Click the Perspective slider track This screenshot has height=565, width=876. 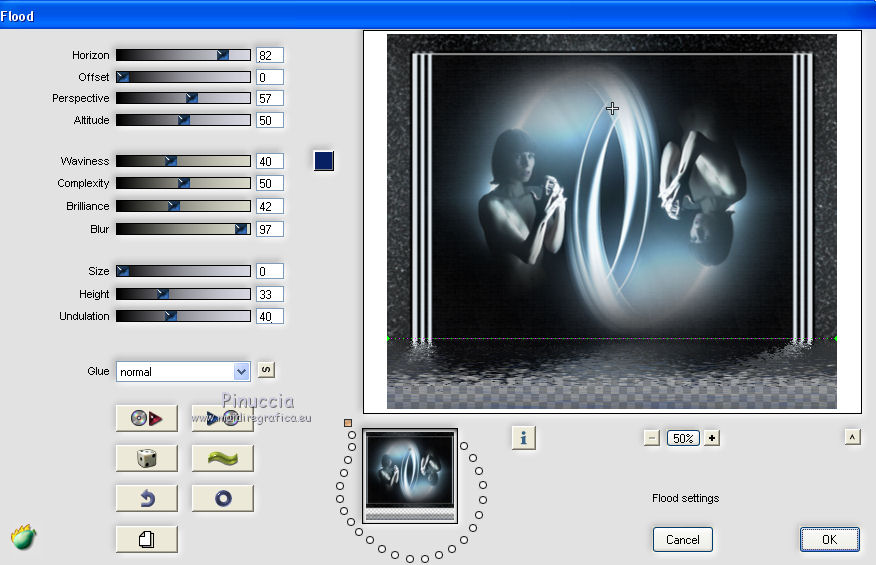pyautogui.click(x=183, y=98)
